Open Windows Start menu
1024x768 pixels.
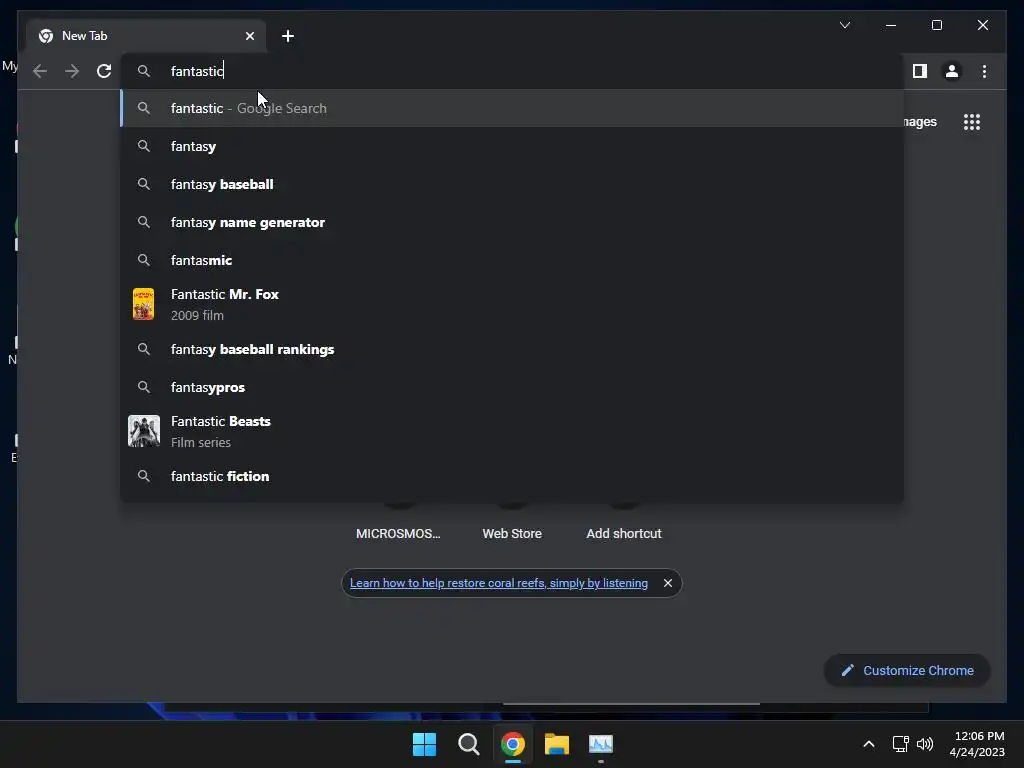pyautogui.click(x=424, y=744)
